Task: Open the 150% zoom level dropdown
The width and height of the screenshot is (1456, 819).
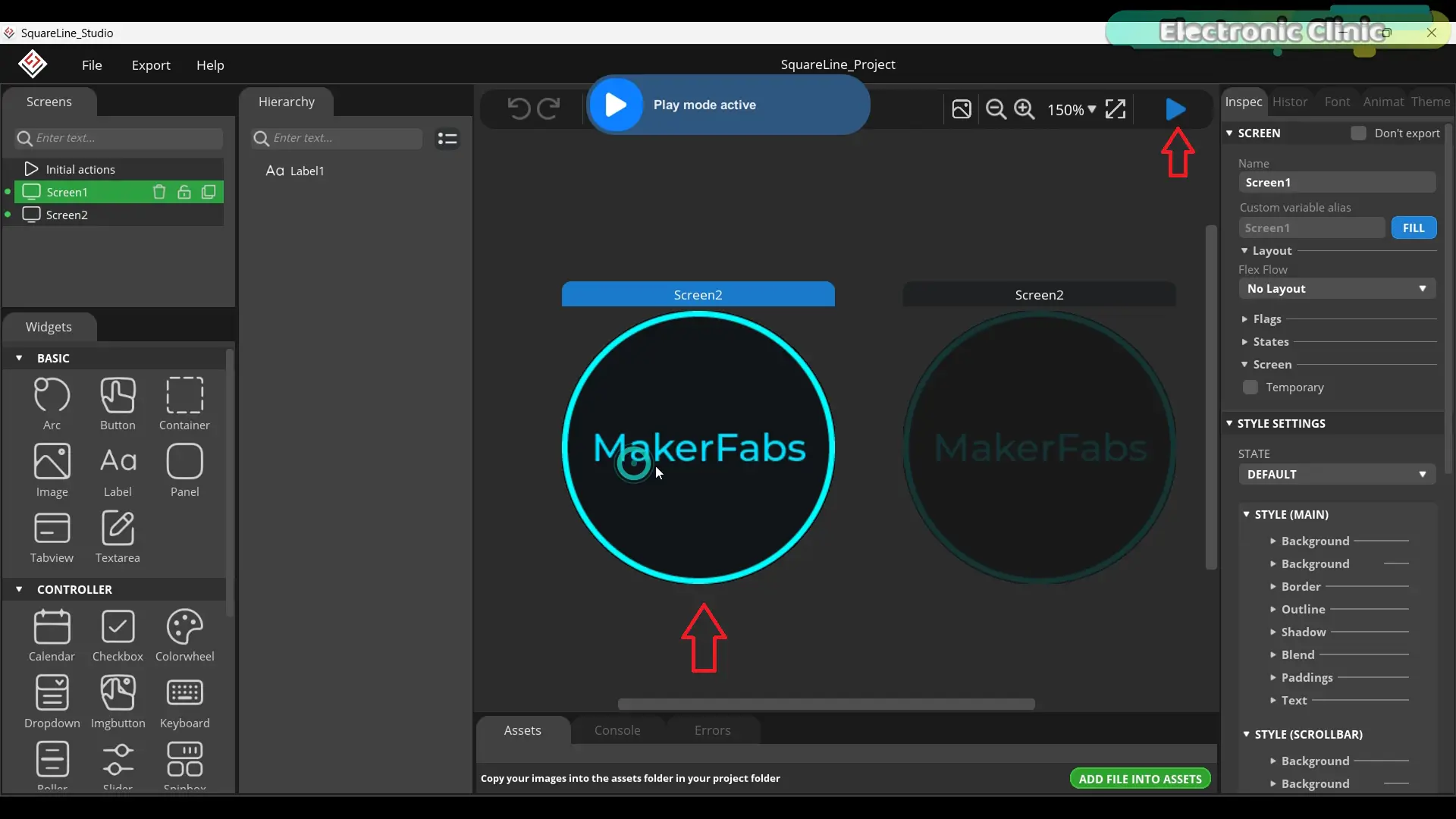Action: pos(1072,110)
